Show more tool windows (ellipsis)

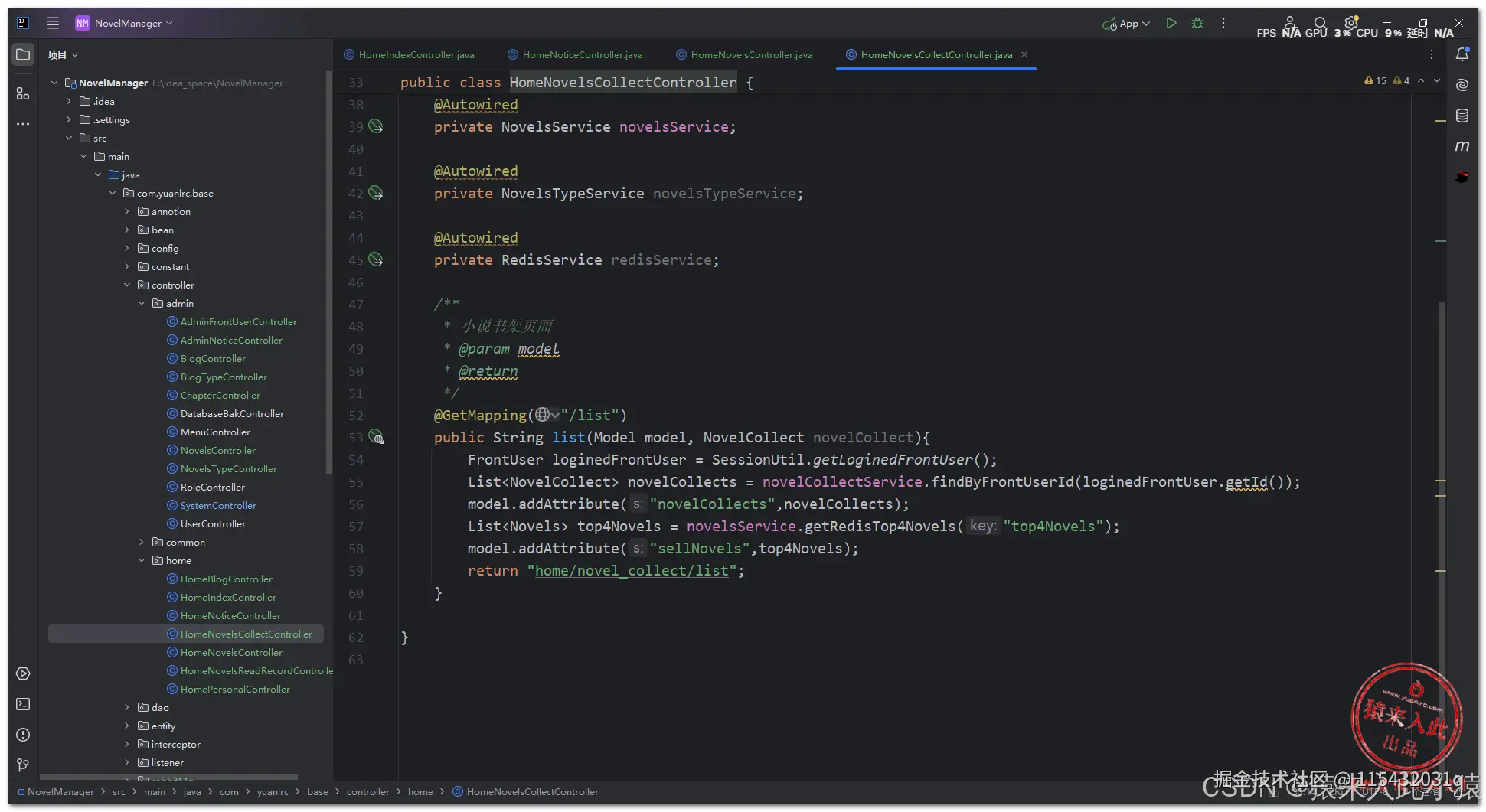tap(23, 123)
